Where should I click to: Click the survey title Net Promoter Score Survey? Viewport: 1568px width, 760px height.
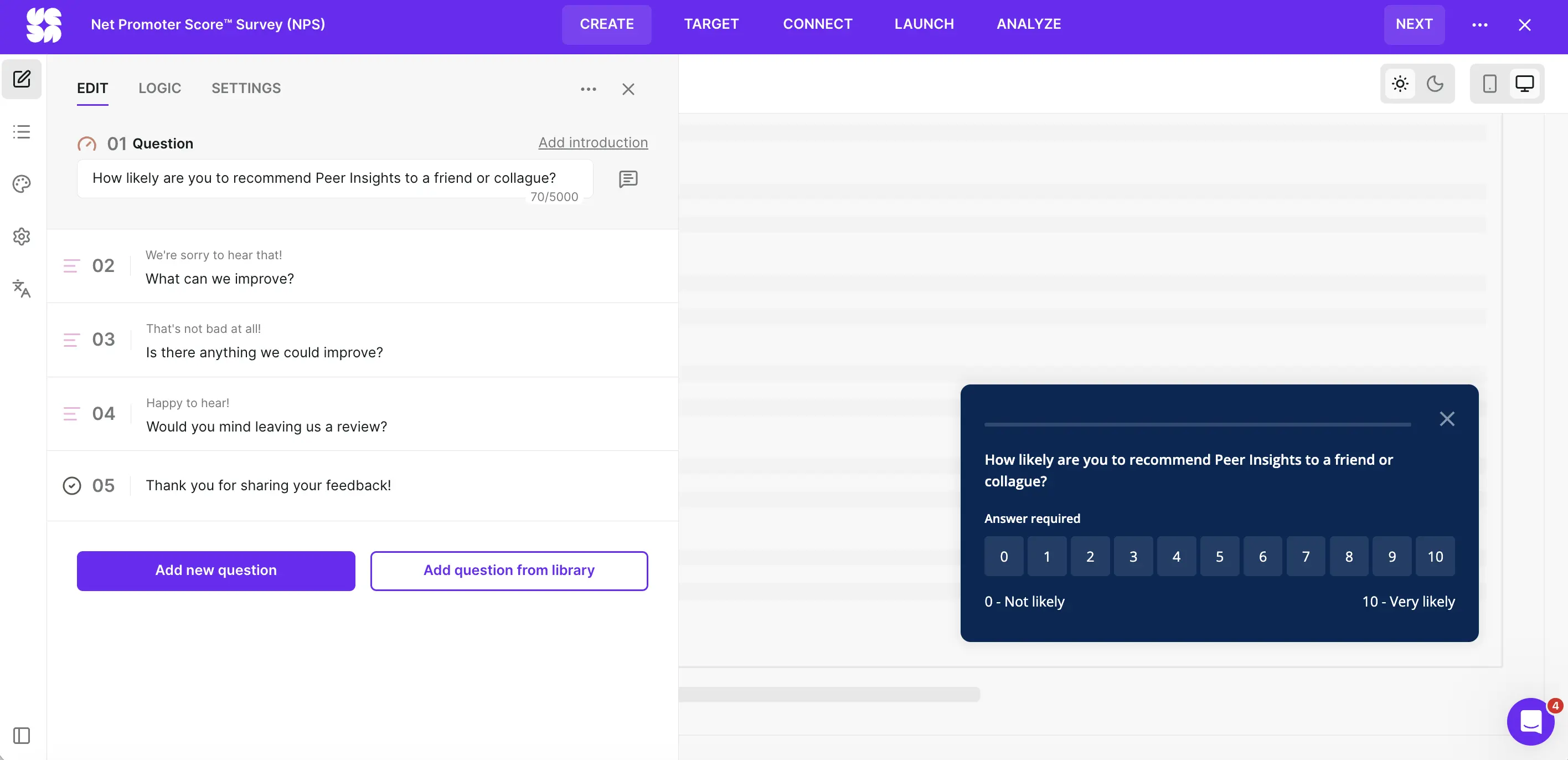tap(208, 24)
